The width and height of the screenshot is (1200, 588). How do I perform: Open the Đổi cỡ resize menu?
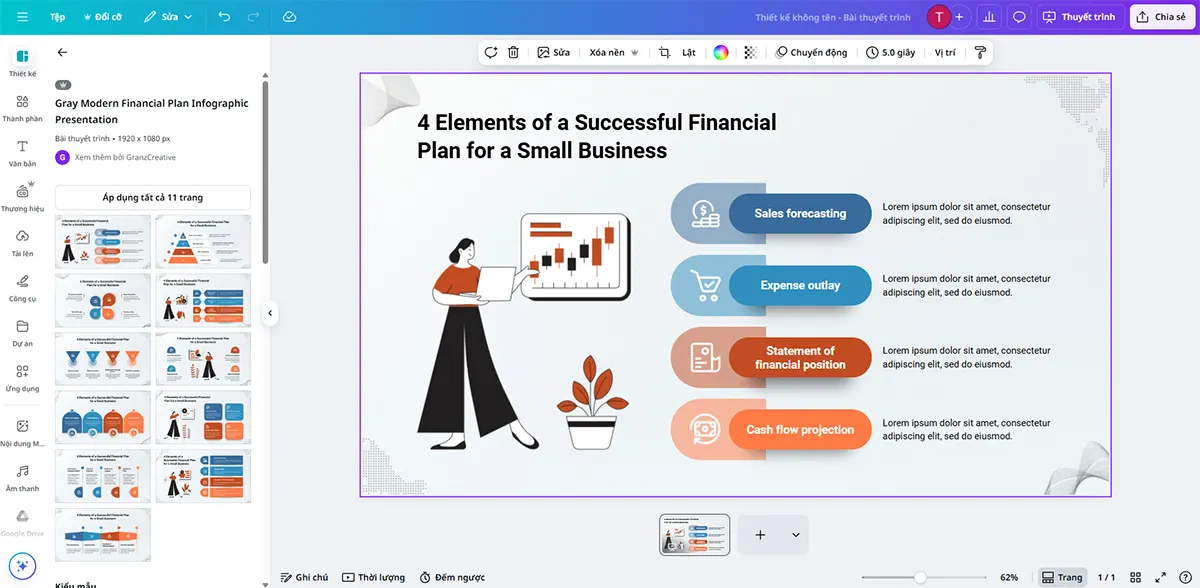tap(102, 17)
